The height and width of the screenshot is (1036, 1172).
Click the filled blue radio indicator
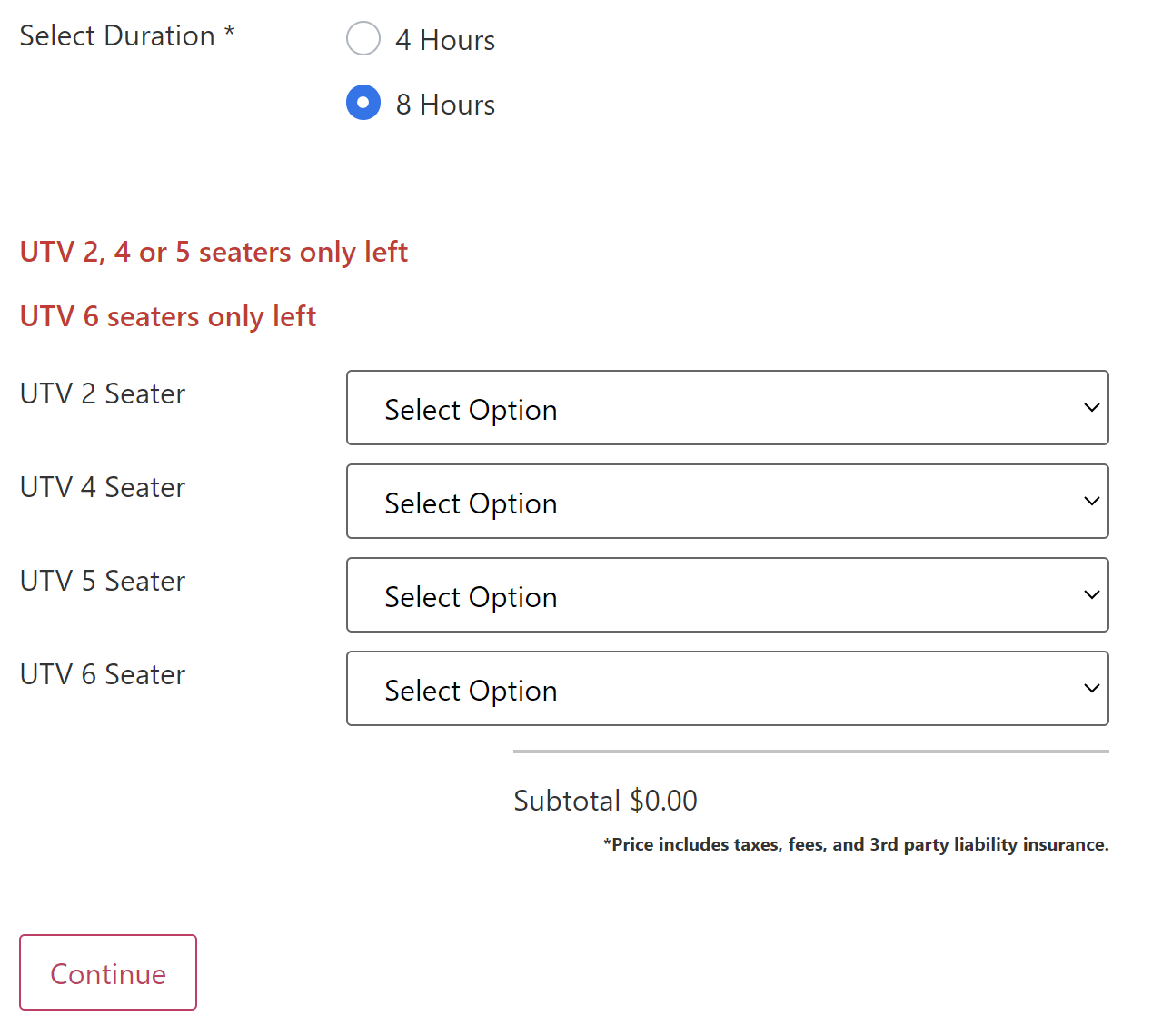[363, 103]
